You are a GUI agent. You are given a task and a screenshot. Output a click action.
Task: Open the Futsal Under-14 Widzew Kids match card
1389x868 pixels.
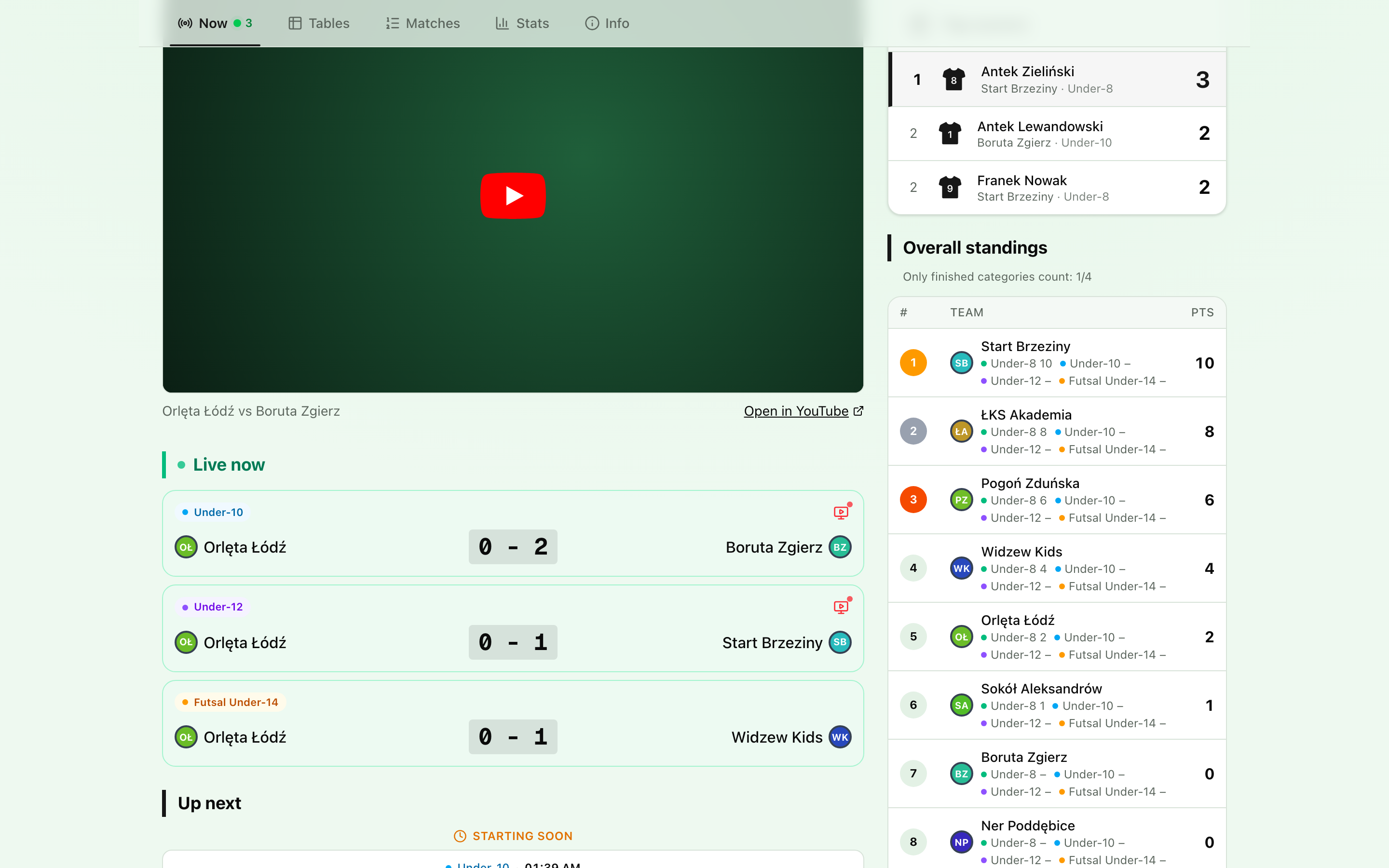pyautogui.click(x=513, y=723)
